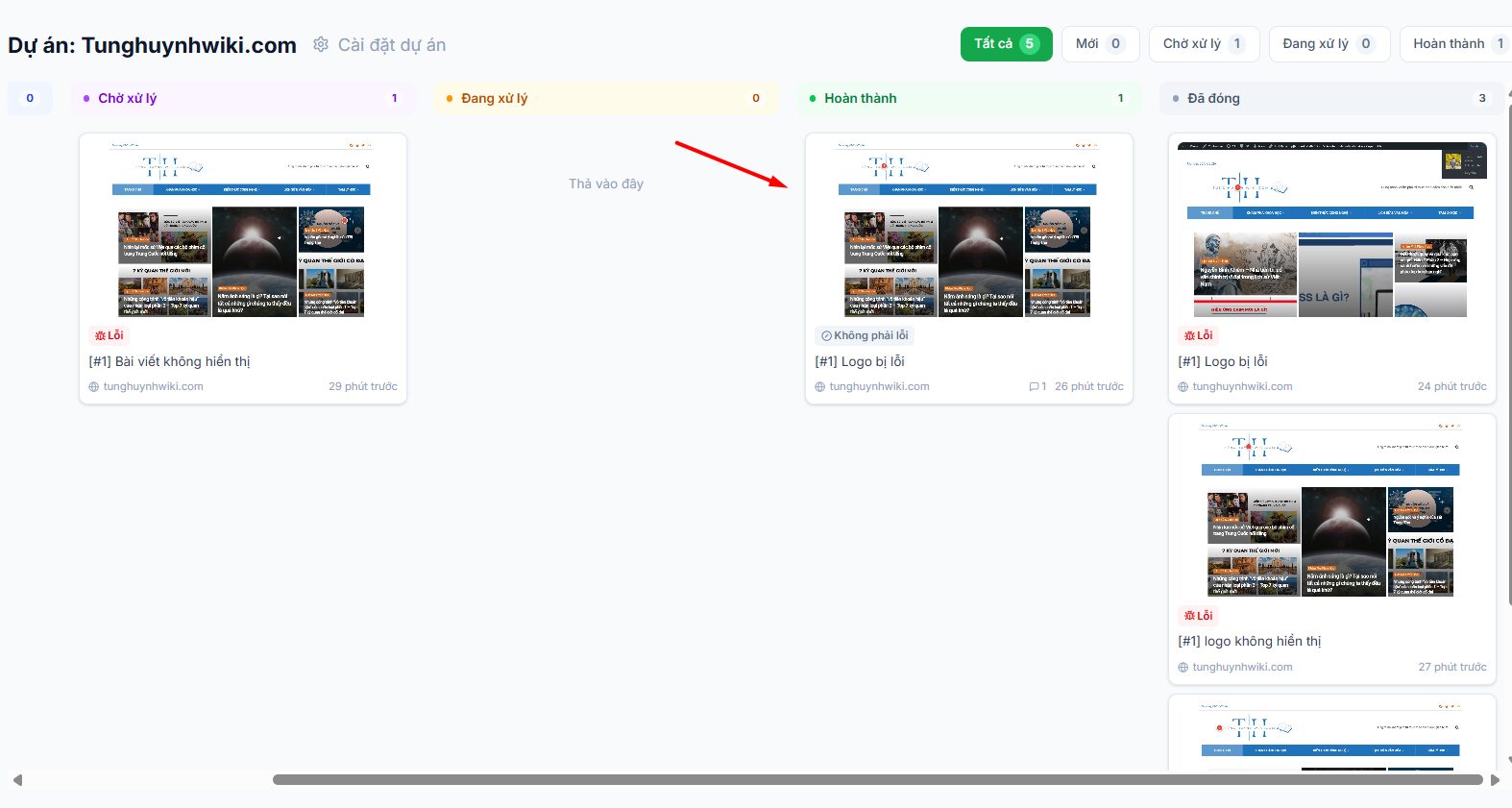This screenshot has width=1512, height=808.
Task: Select the Mới filter tab
Action: [1100, 44]
